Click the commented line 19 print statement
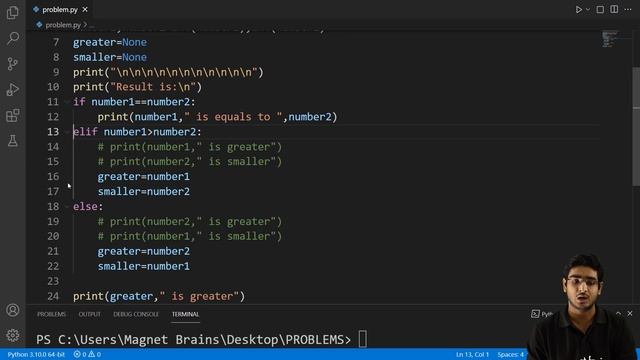 (190, 221)
